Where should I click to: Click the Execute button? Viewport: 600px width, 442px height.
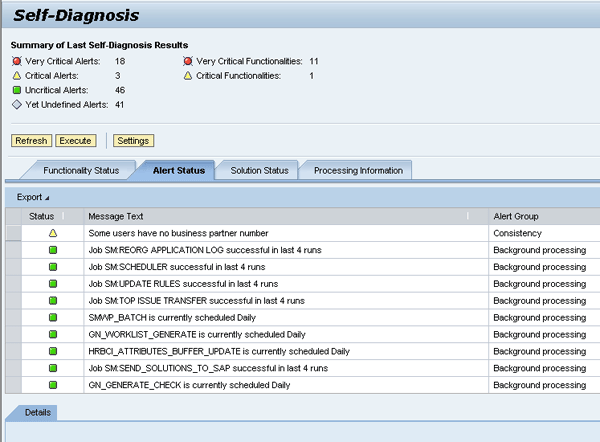pos(75,141)
